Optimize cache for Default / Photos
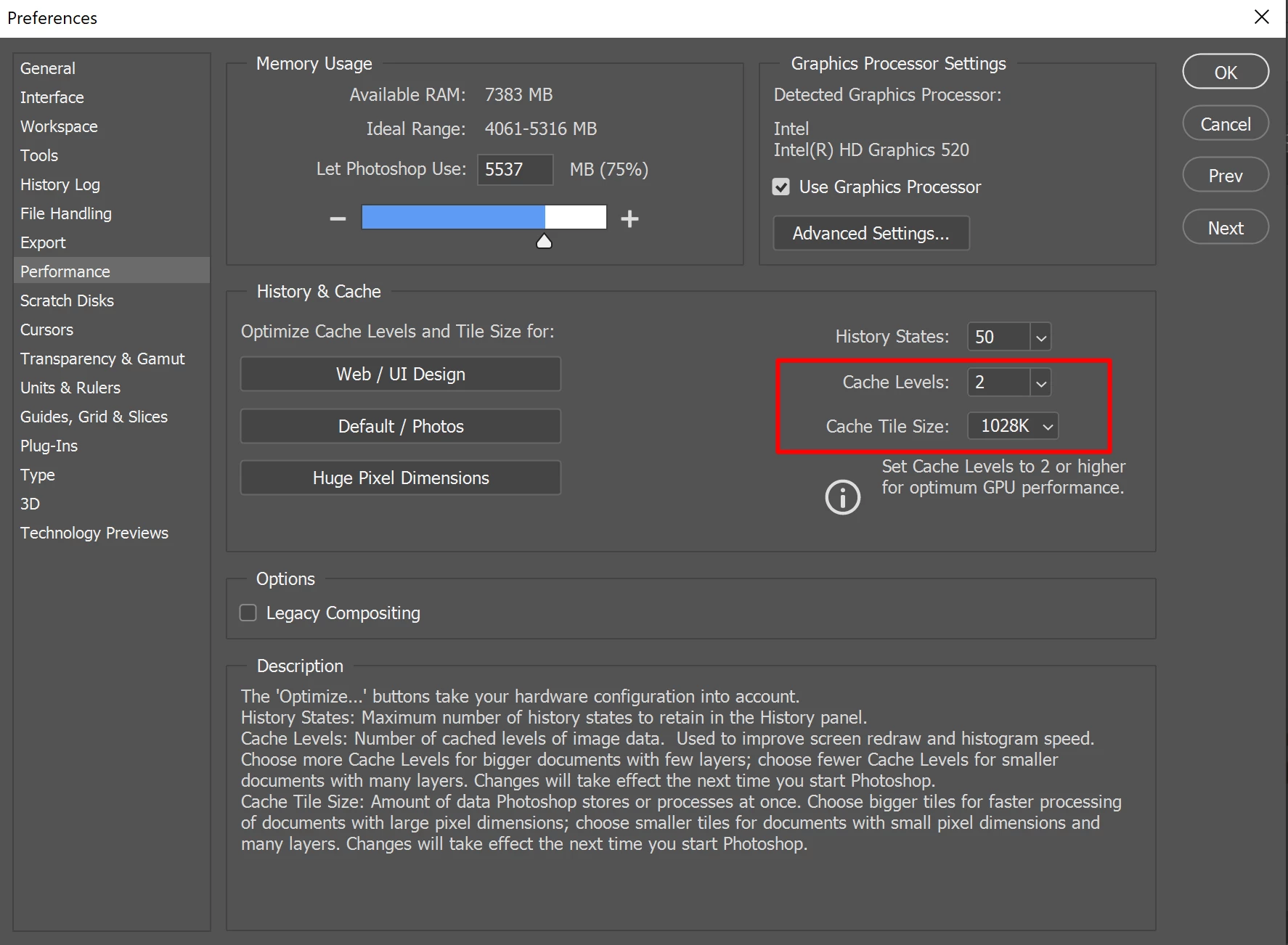This screenshot has width=1288, height=945. (x=401, y=426)
